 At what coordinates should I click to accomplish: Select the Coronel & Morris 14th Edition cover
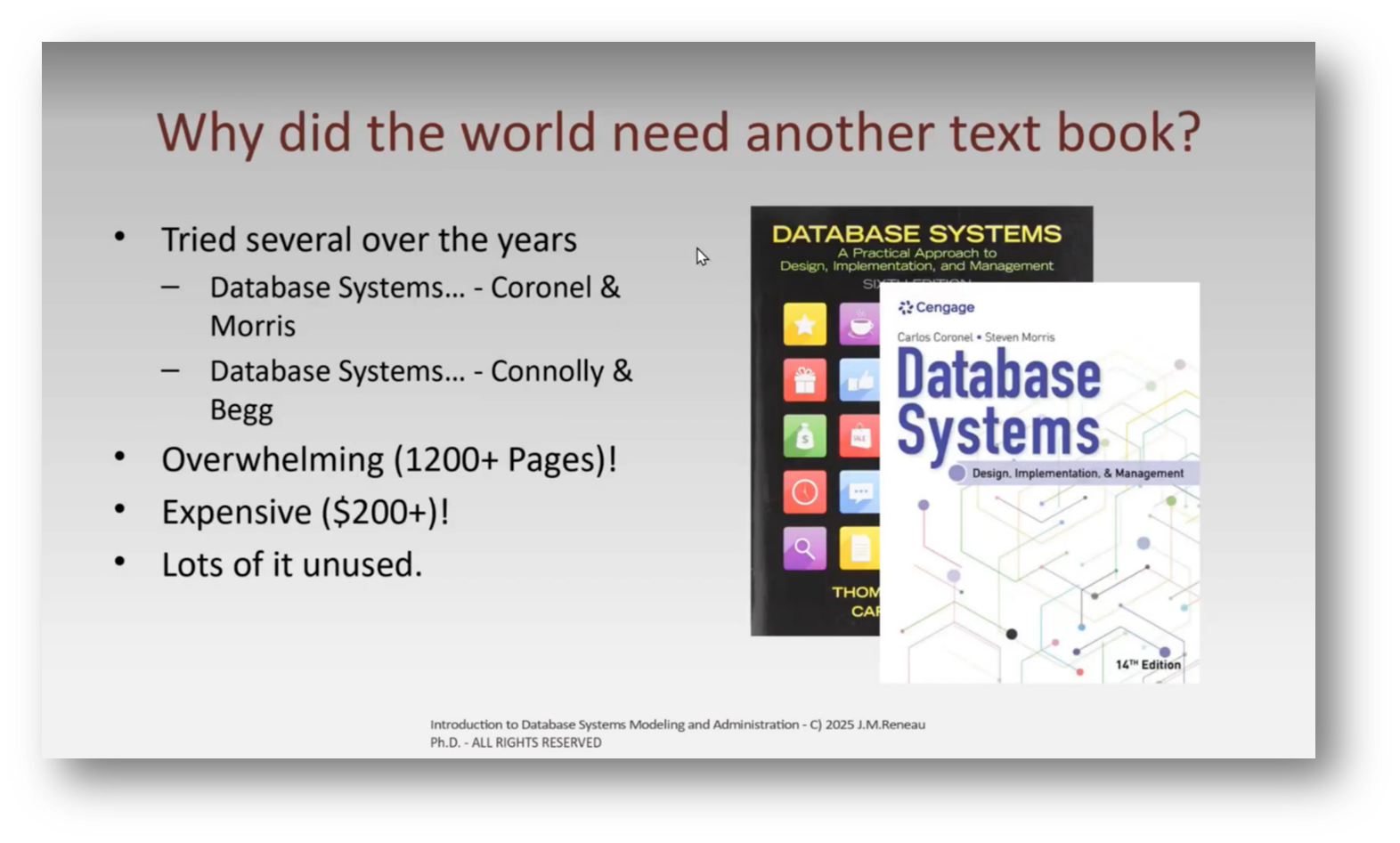coord(1039,482)
